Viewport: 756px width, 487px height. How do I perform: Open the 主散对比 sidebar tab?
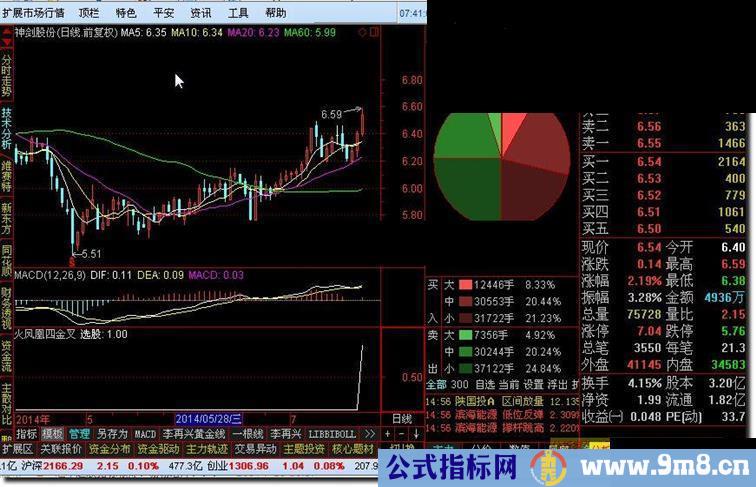click(x=6, y=404)
